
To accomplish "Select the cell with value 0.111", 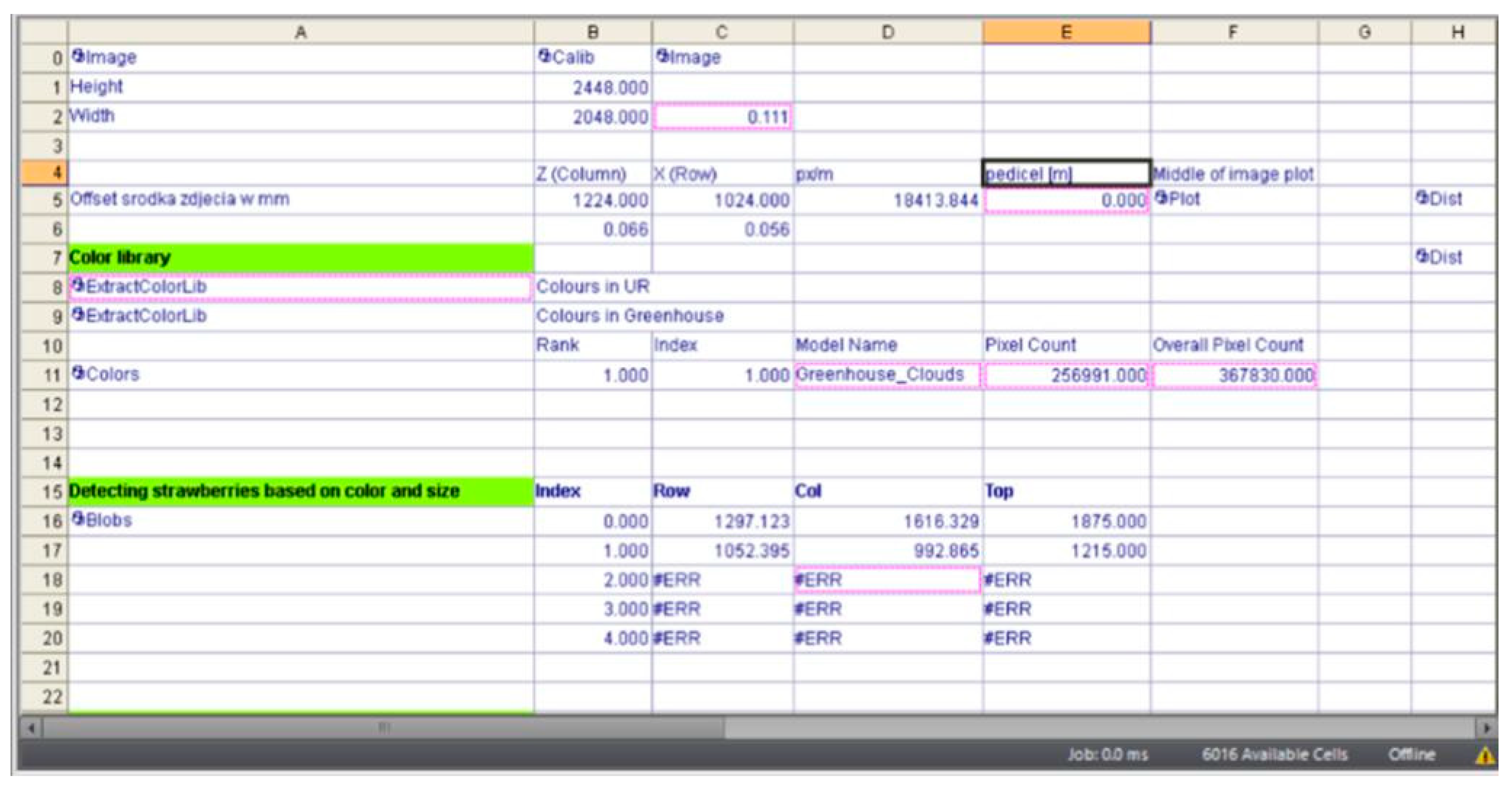I will [721, 117].
